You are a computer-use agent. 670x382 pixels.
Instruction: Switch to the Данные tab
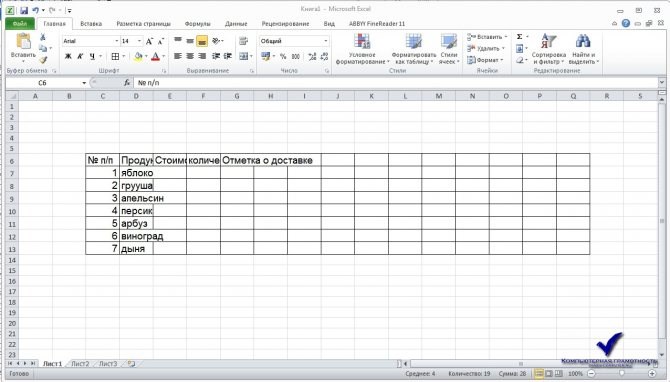(x=236, y=24)
